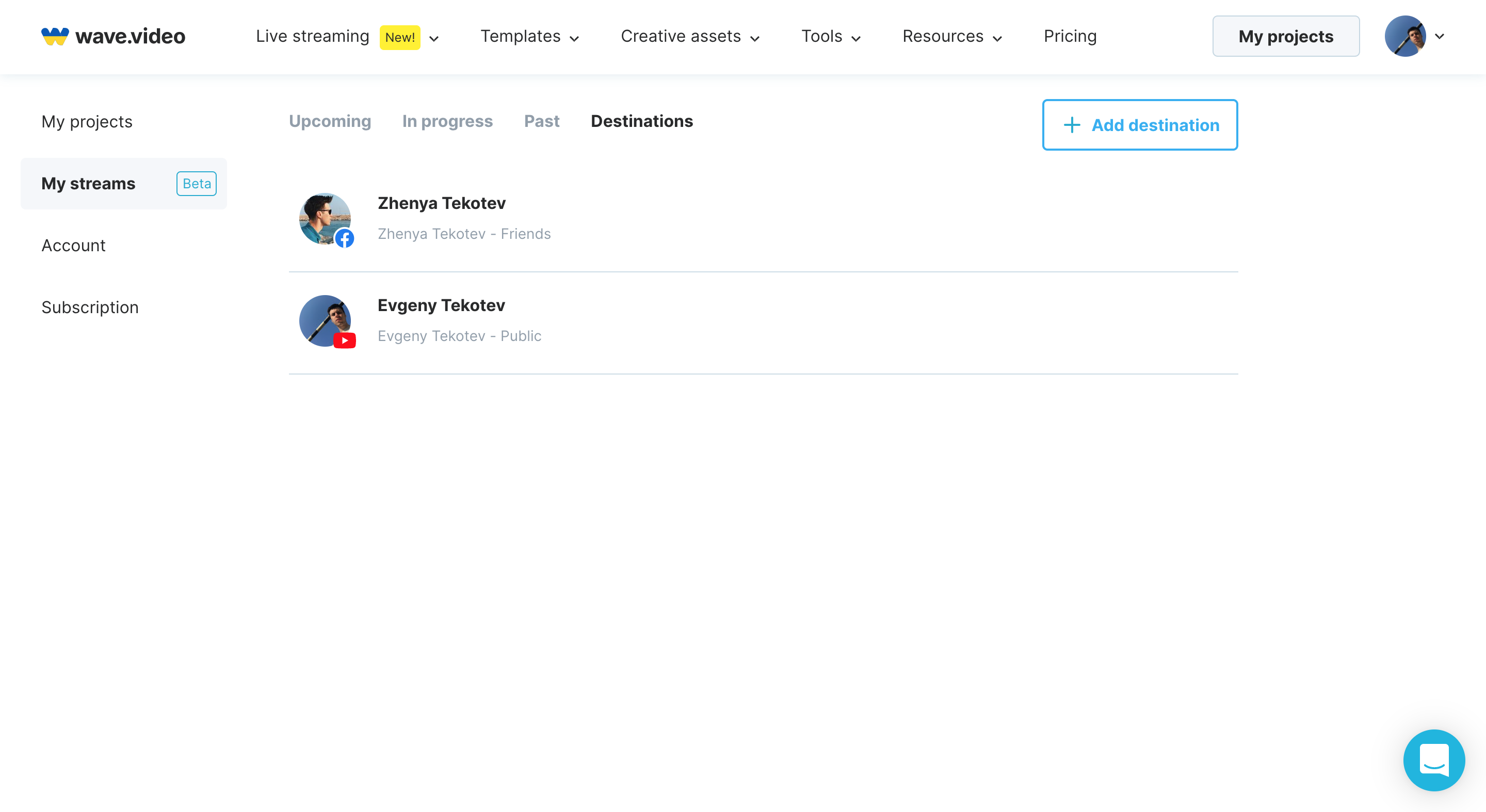Image resolution: width=1486 pixels, height=812 pixels.
Task: Click the Beta badge on My streams
Action: pos(196,183)
